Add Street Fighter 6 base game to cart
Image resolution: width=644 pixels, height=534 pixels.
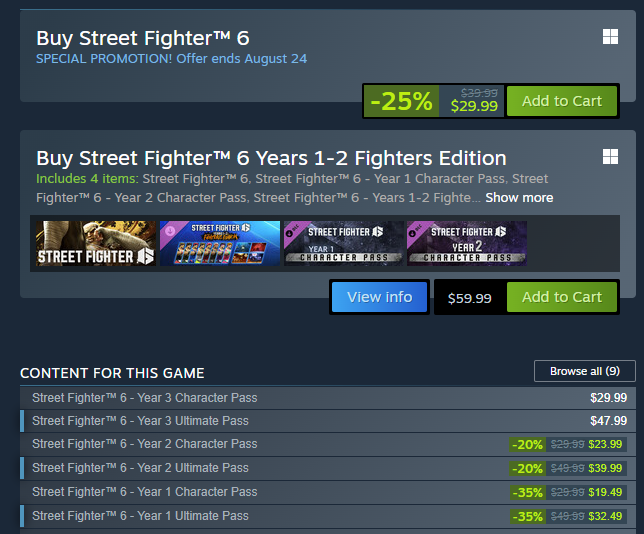tap(562, 101)
